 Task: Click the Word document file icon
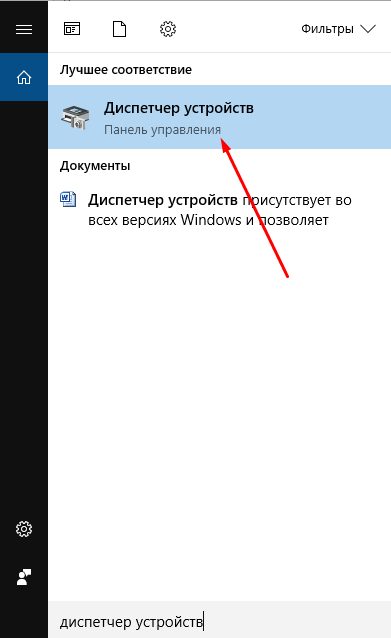point(68,199)
